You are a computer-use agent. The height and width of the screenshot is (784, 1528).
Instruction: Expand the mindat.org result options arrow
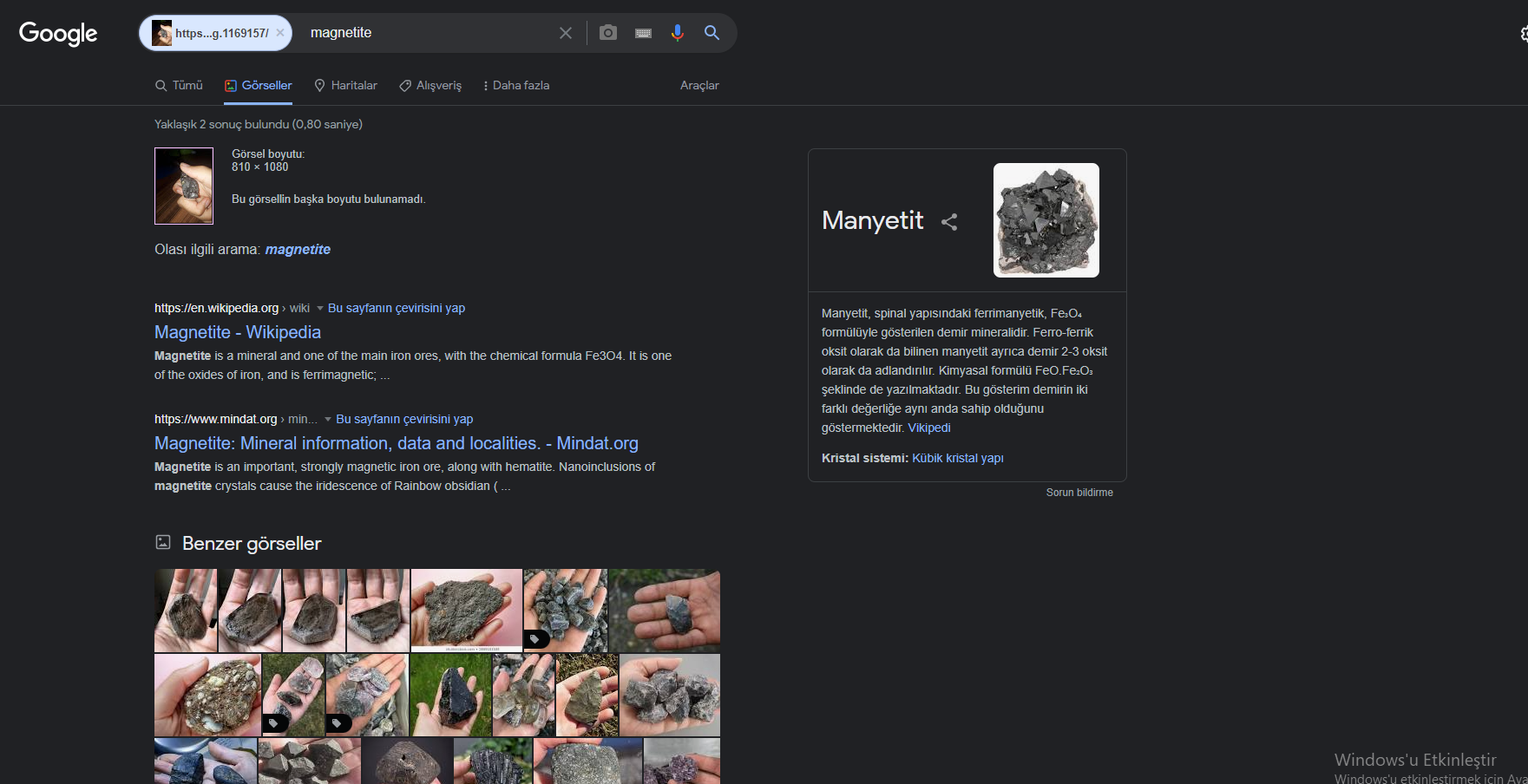click(328, 419)
